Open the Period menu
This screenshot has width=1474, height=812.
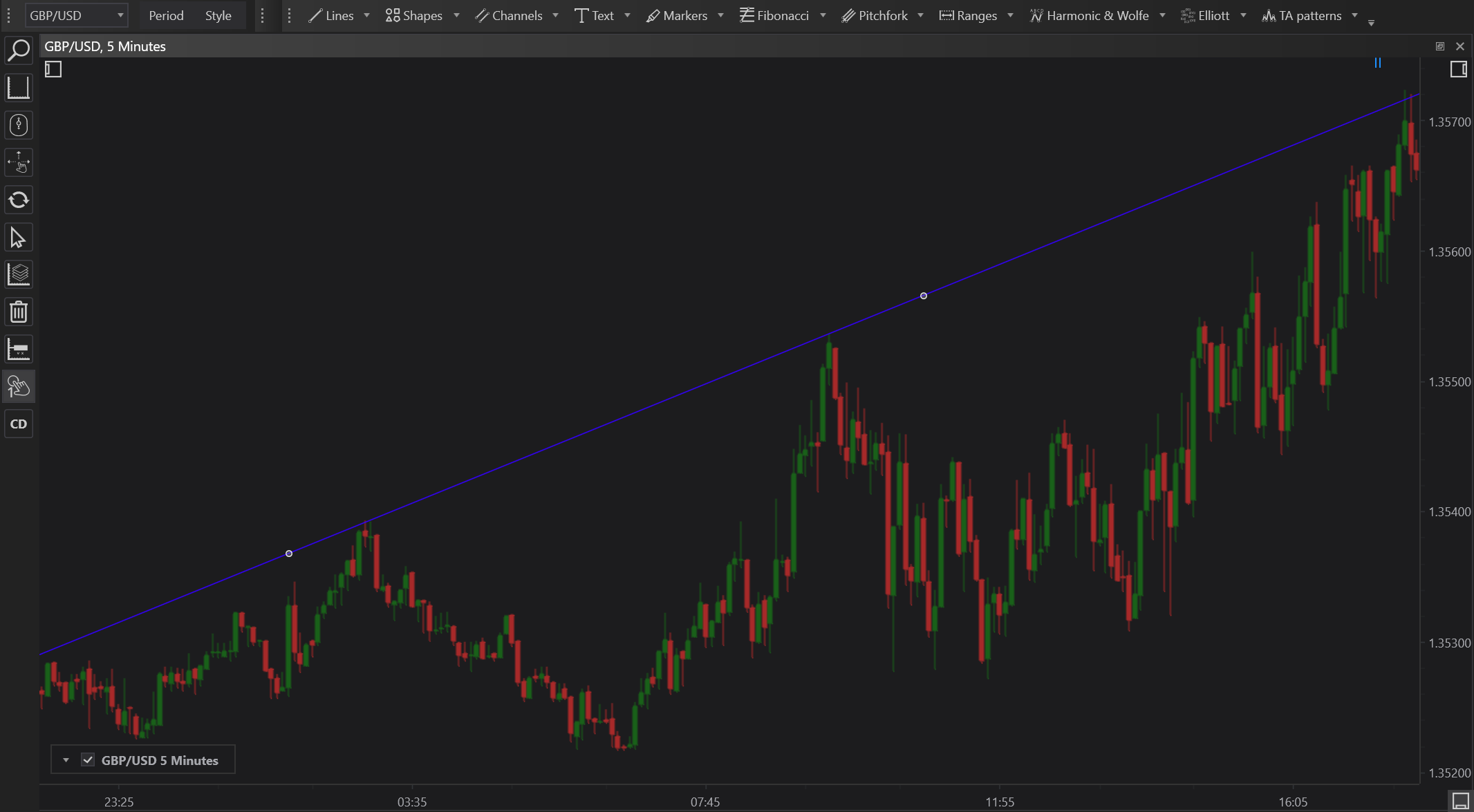(166, 15)
